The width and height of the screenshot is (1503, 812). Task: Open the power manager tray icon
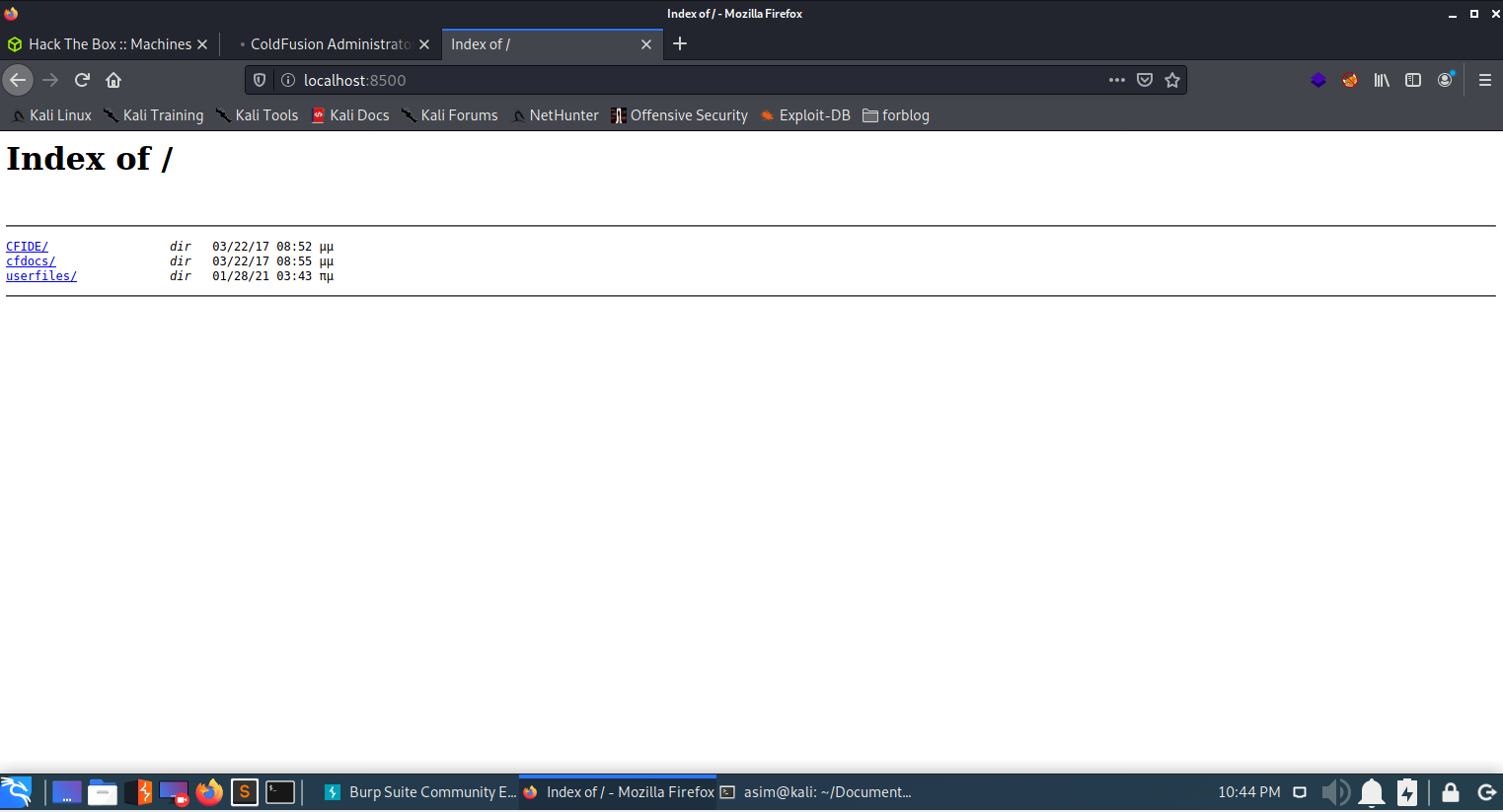[x=1407, y=792]
